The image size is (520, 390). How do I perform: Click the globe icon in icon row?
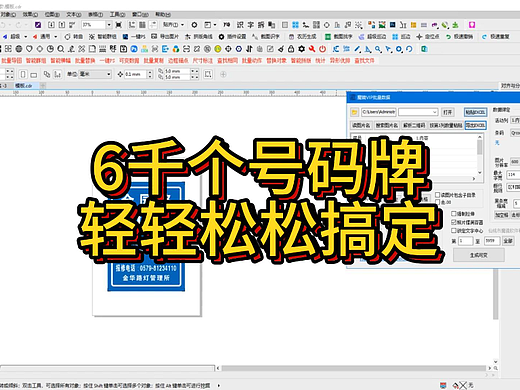pyautogui.click(x=19, y=49)
